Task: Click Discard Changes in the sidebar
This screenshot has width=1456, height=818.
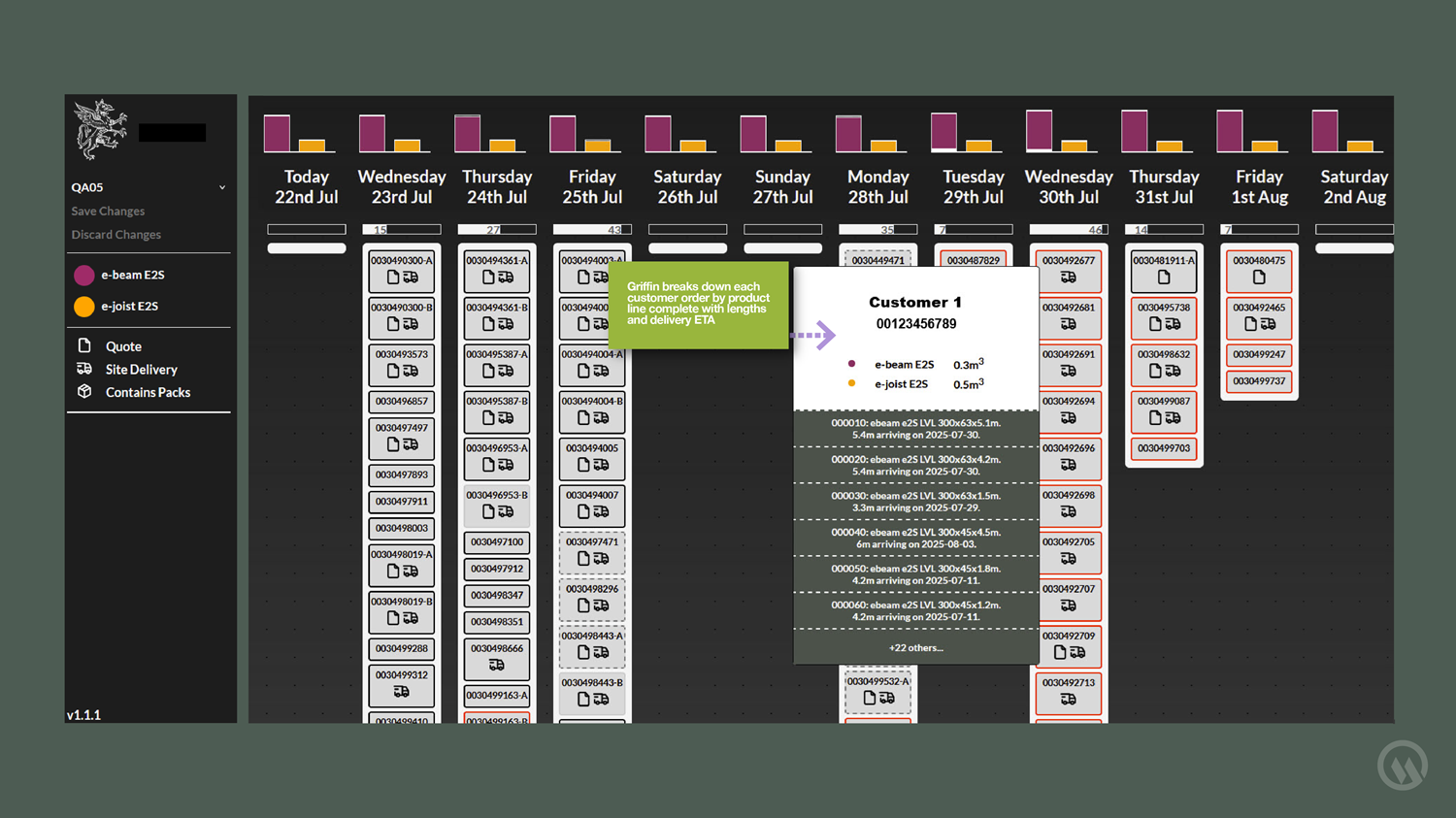Action: (x=116, y=235)
